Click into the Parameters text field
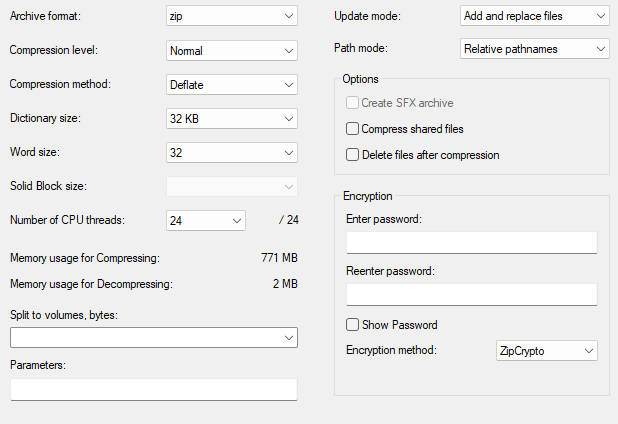Image resolution: width=618 pixels, height=424 pixels. [154, 389]
